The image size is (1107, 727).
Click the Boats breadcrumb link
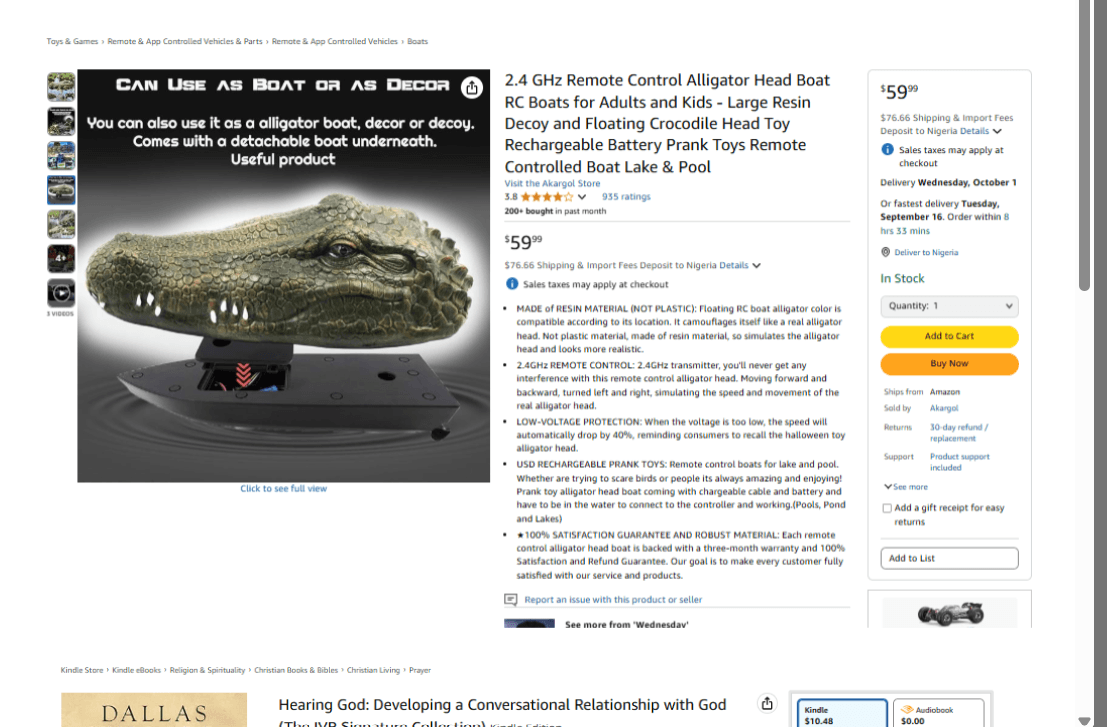(417, 42)
